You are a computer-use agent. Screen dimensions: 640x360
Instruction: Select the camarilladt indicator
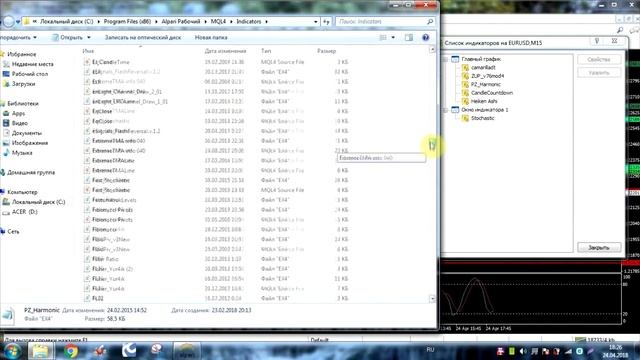483,68
